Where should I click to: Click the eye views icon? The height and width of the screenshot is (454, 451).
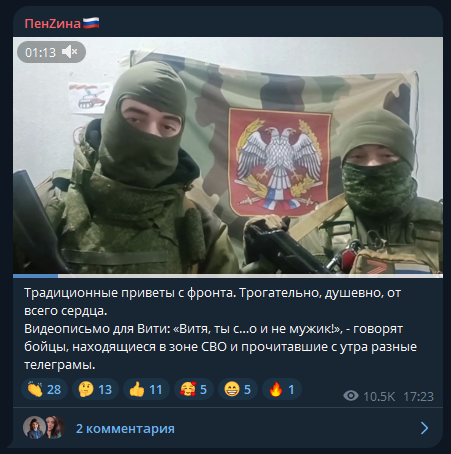(351, 396)
